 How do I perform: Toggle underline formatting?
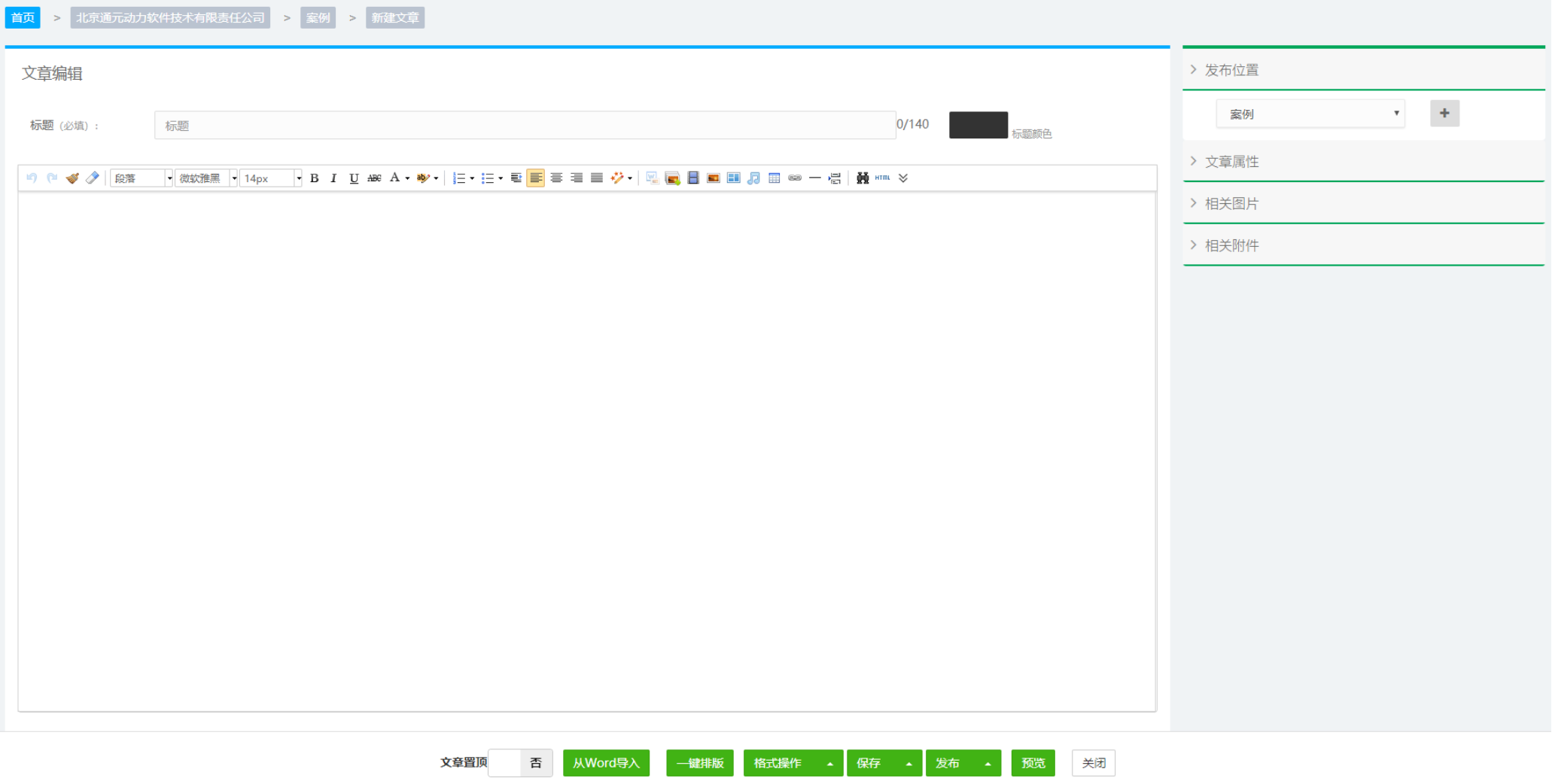[354, 178]
